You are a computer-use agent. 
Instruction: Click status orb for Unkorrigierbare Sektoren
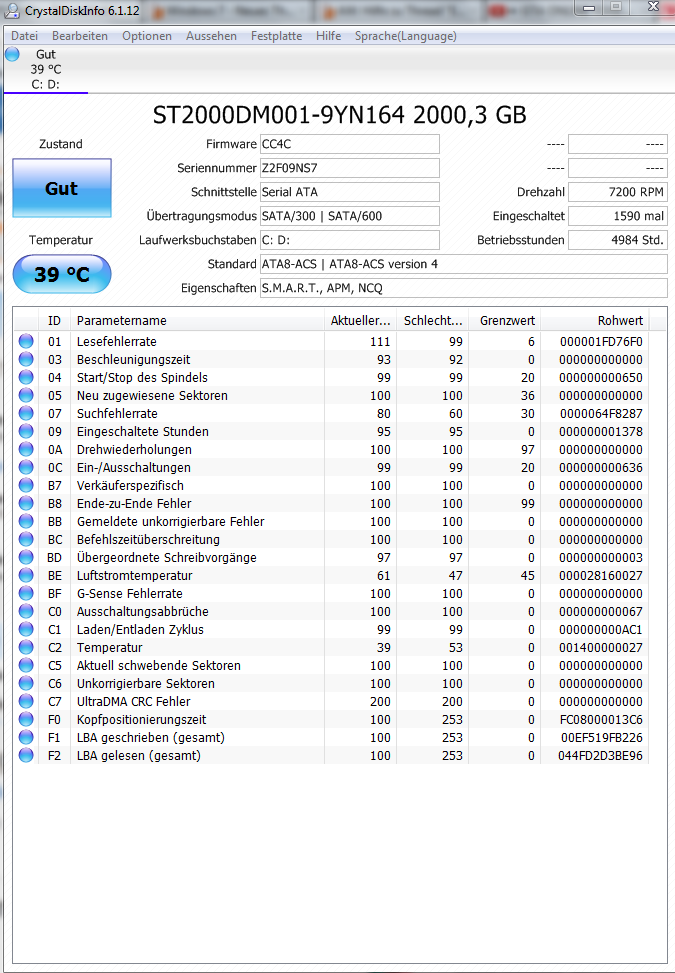(x=26, y=683)
